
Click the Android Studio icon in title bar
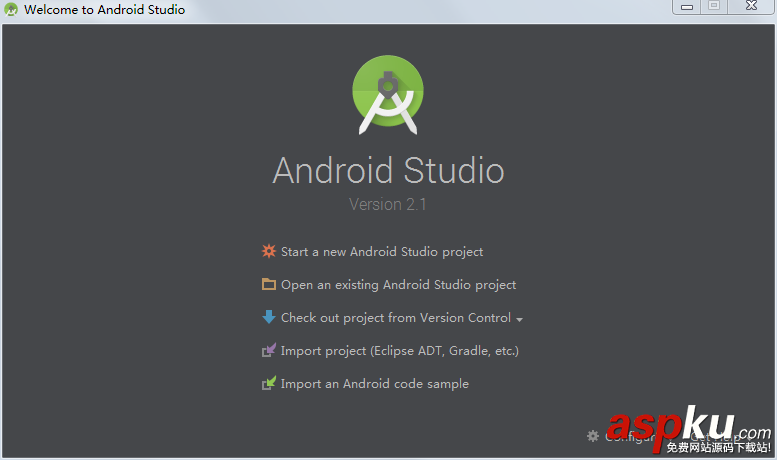point(10,9)
